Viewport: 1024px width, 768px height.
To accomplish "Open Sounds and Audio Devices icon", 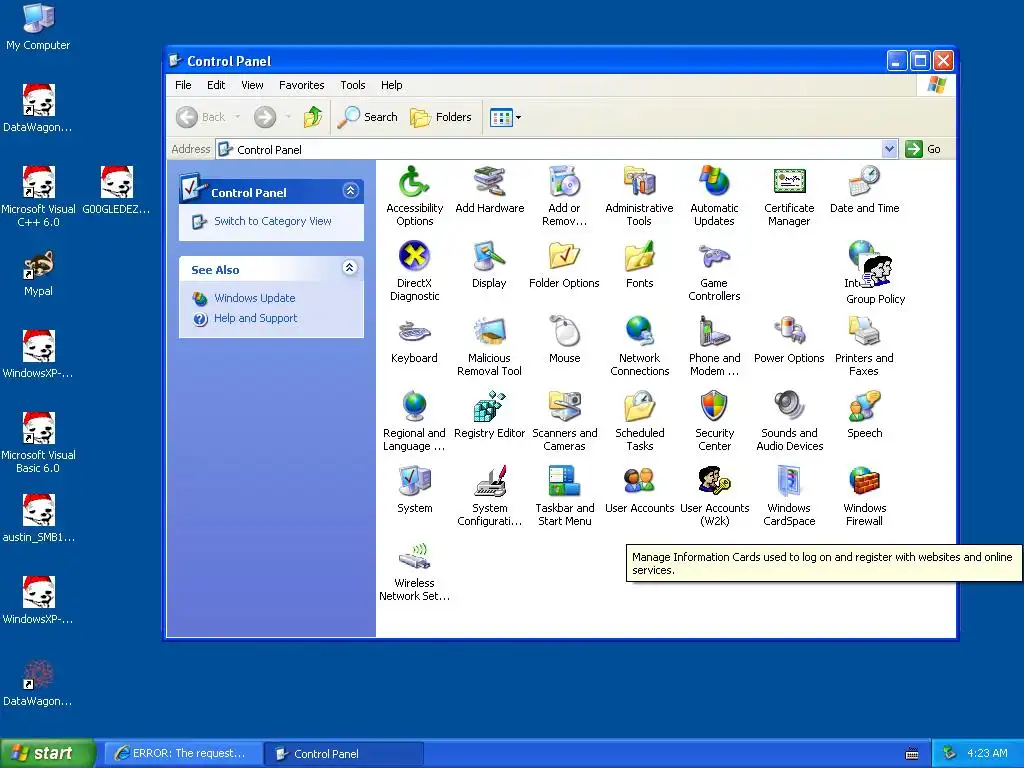I will pyautogui.click(x=789, y=406).
